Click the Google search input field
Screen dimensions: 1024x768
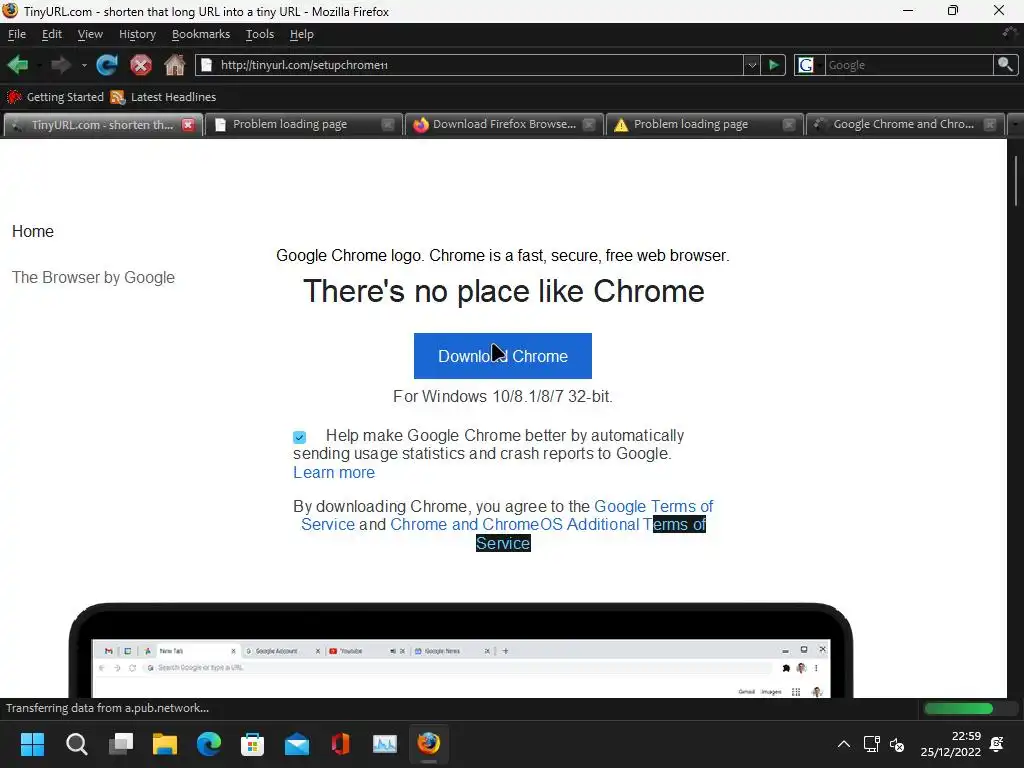coord(909,65)
